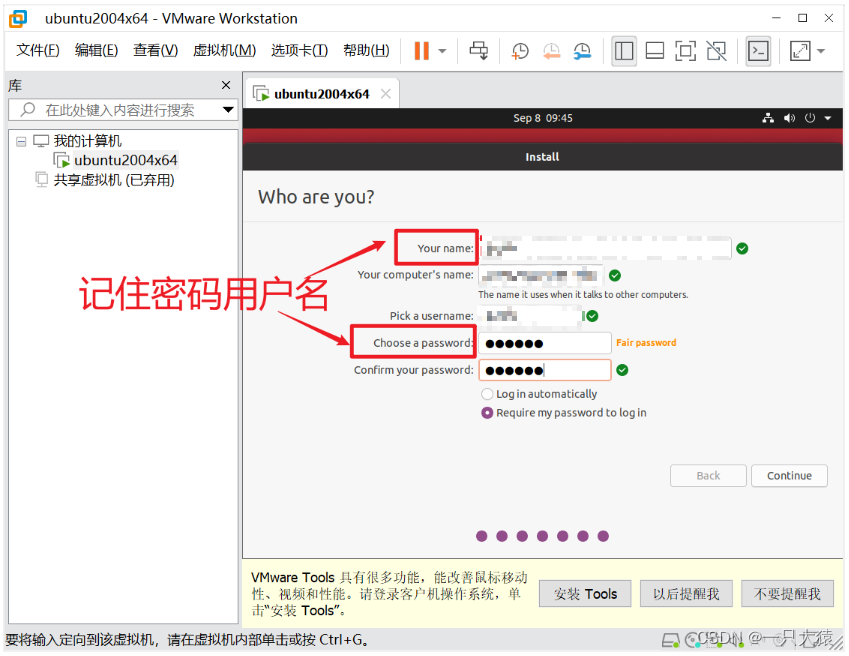Close the 库 library panel
Screen dimensions: 849x656
[226, 85]
